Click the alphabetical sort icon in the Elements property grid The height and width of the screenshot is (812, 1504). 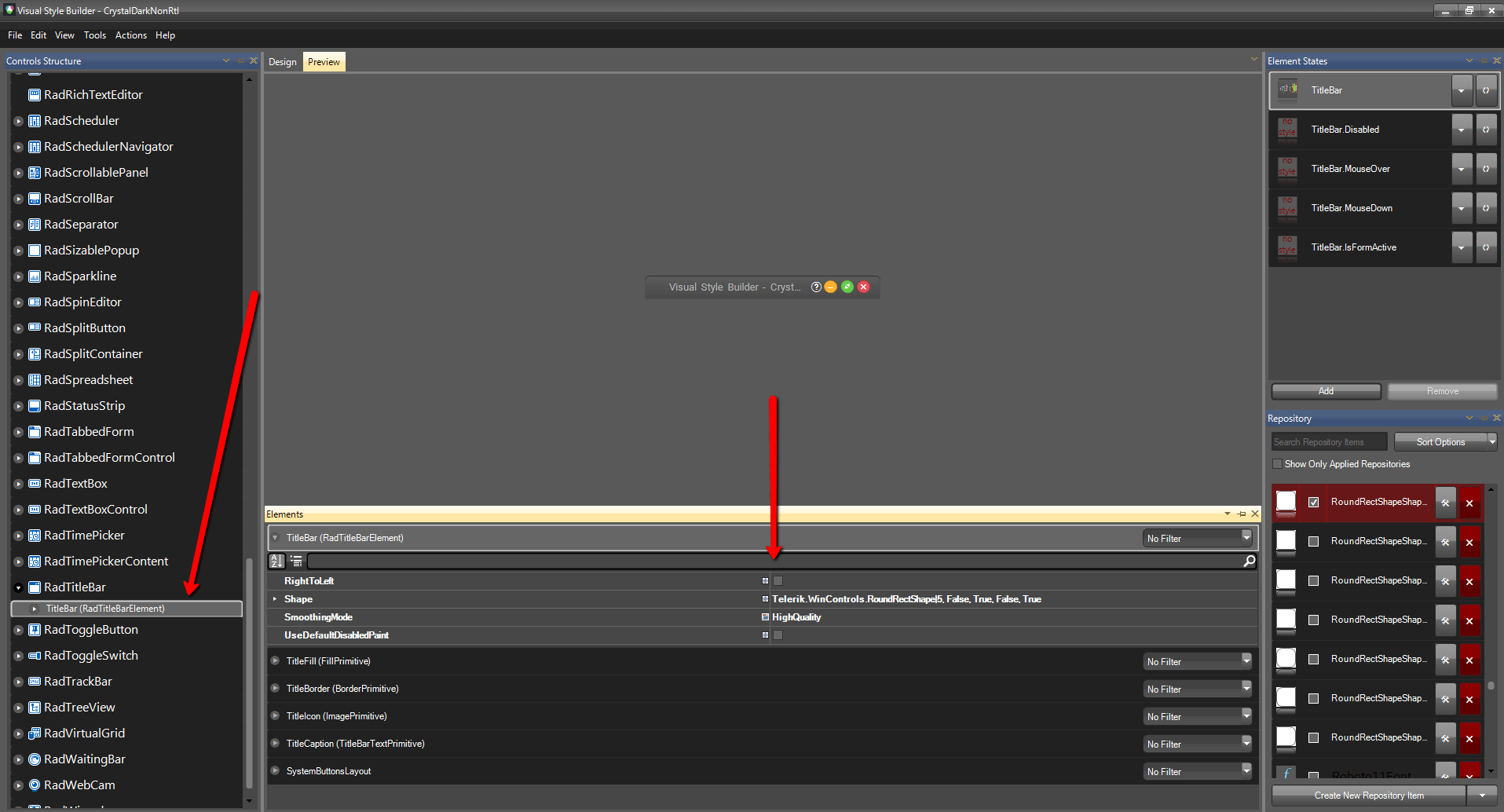(276, 561)
